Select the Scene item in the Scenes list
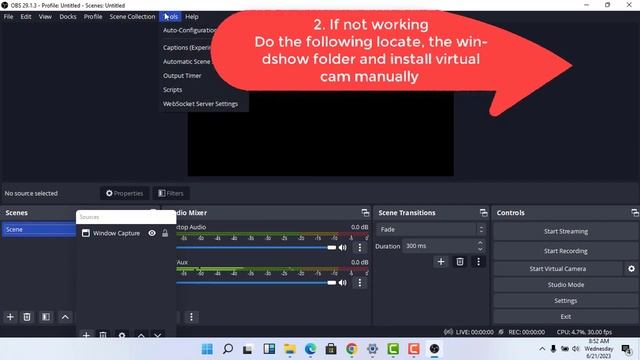The height and width of the screenshot is (360, 640). [38, 229]
